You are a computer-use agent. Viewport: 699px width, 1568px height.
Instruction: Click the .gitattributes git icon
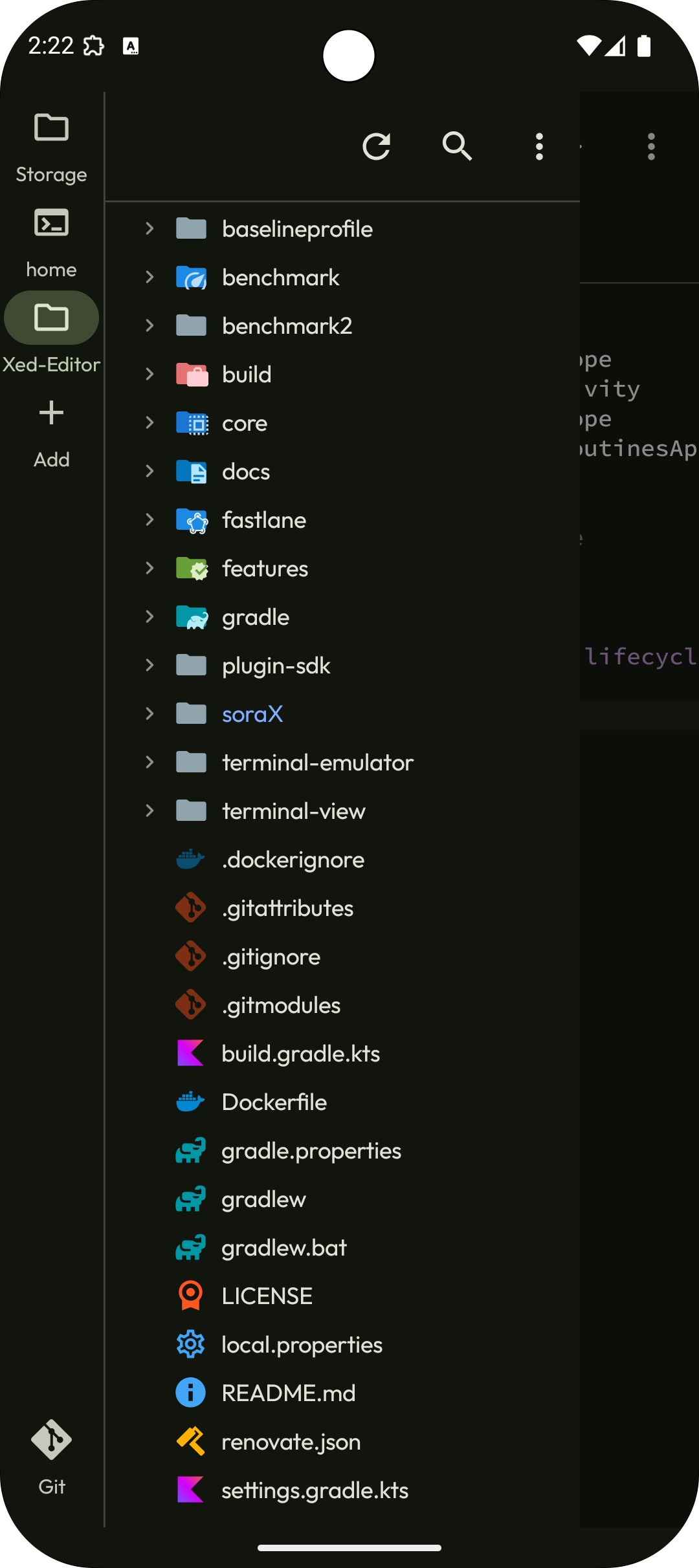191,908
